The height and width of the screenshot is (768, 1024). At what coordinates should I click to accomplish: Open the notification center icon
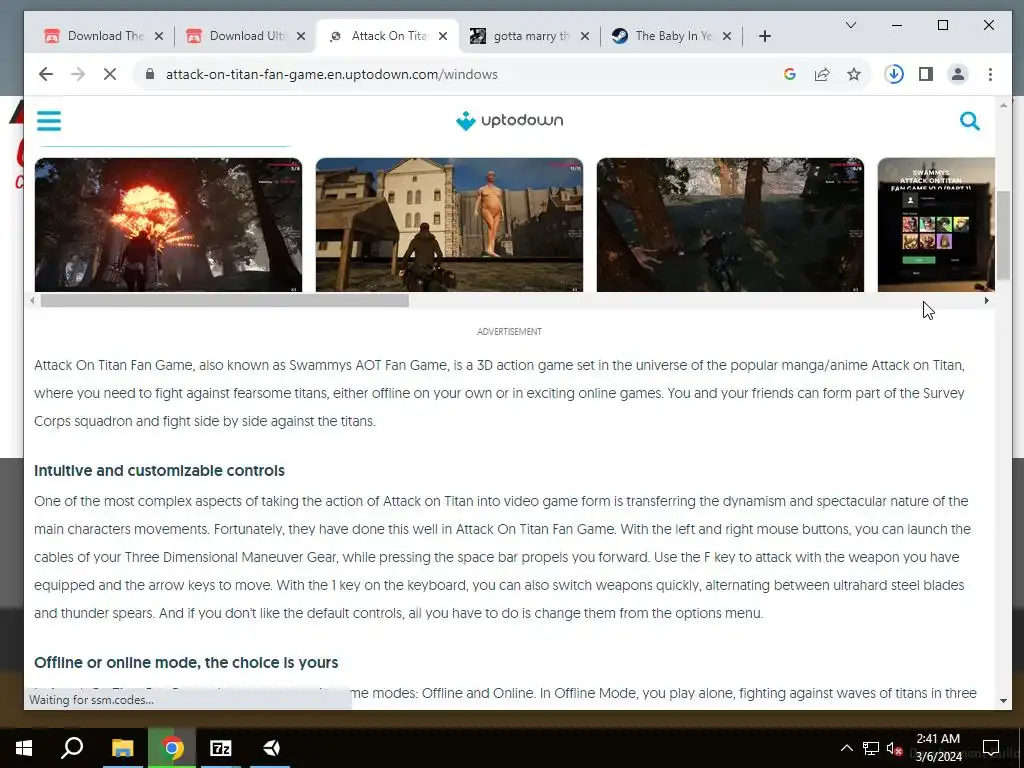[991, 748]
